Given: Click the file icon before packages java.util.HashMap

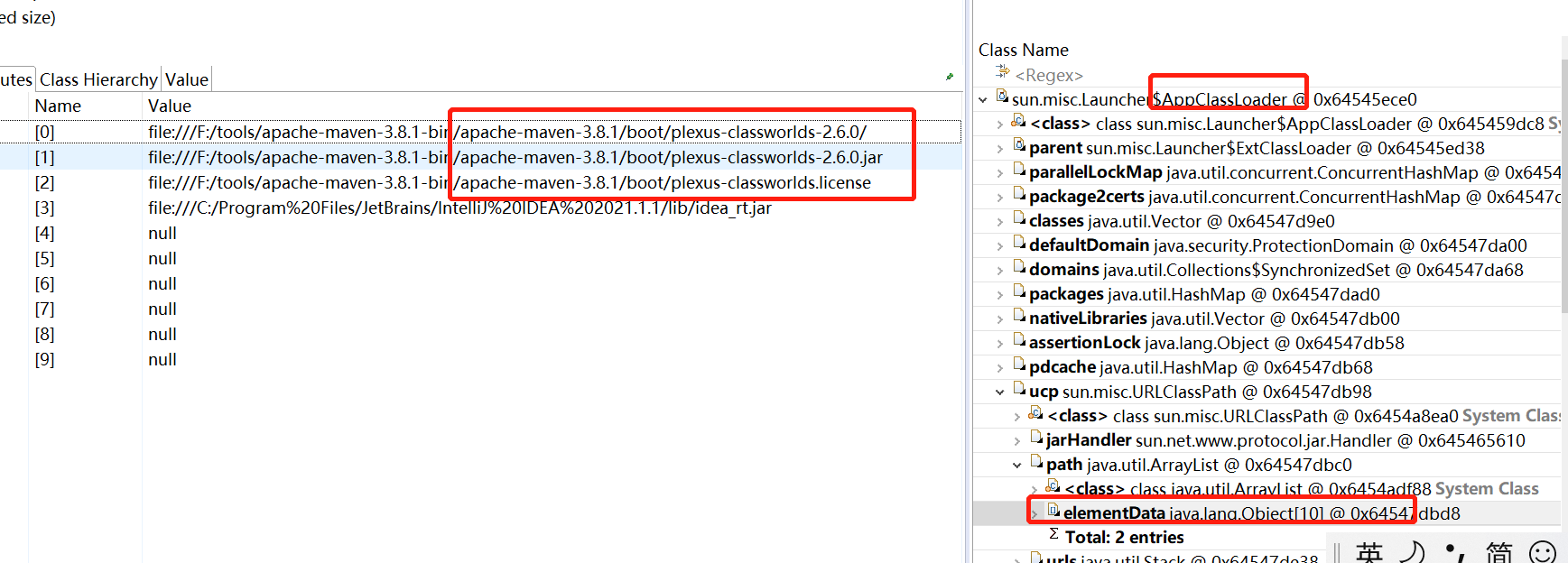Looking at the screenshot, I should pos(1019,291).
